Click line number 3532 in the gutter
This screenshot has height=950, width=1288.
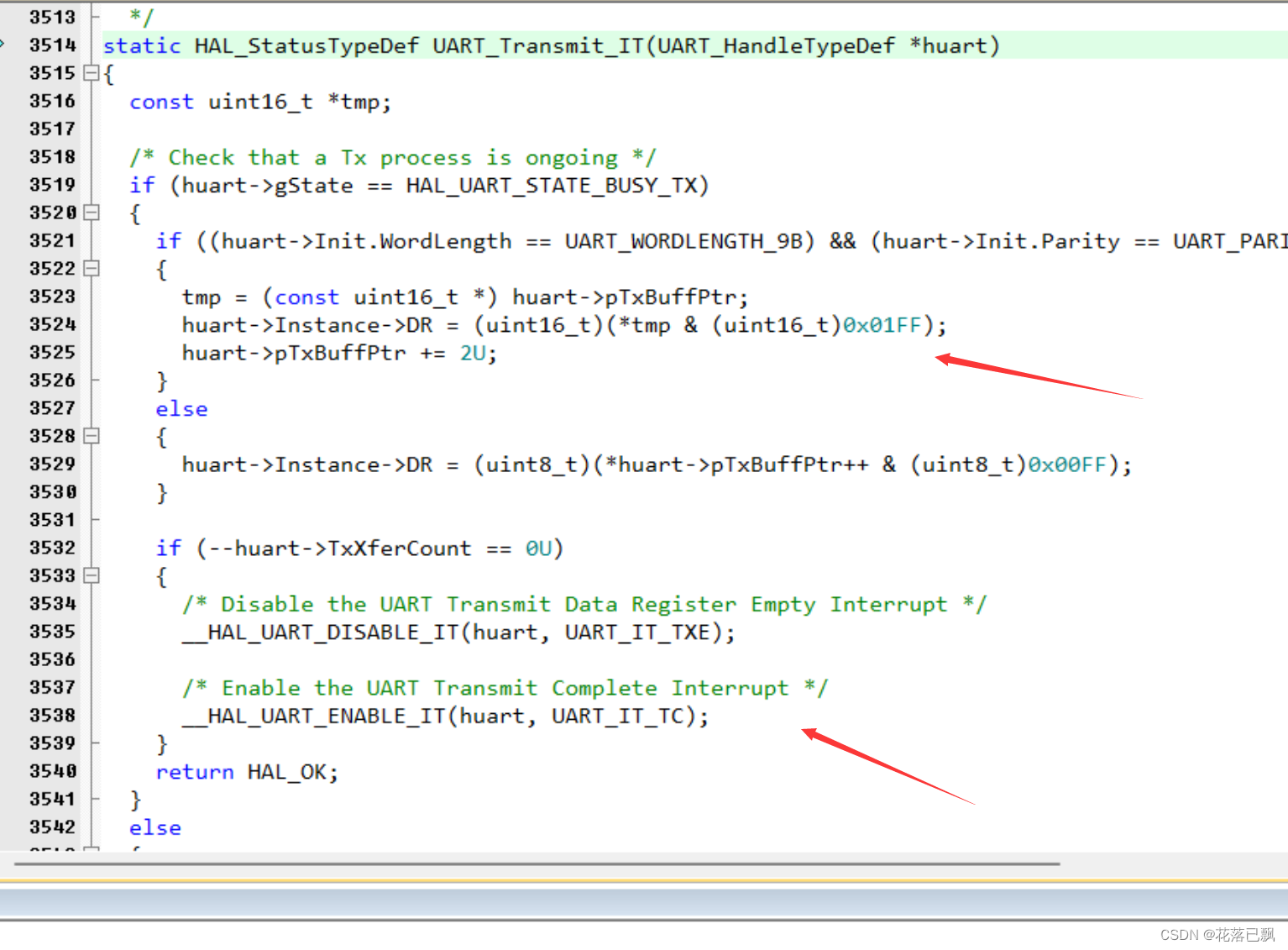(52, 548)
